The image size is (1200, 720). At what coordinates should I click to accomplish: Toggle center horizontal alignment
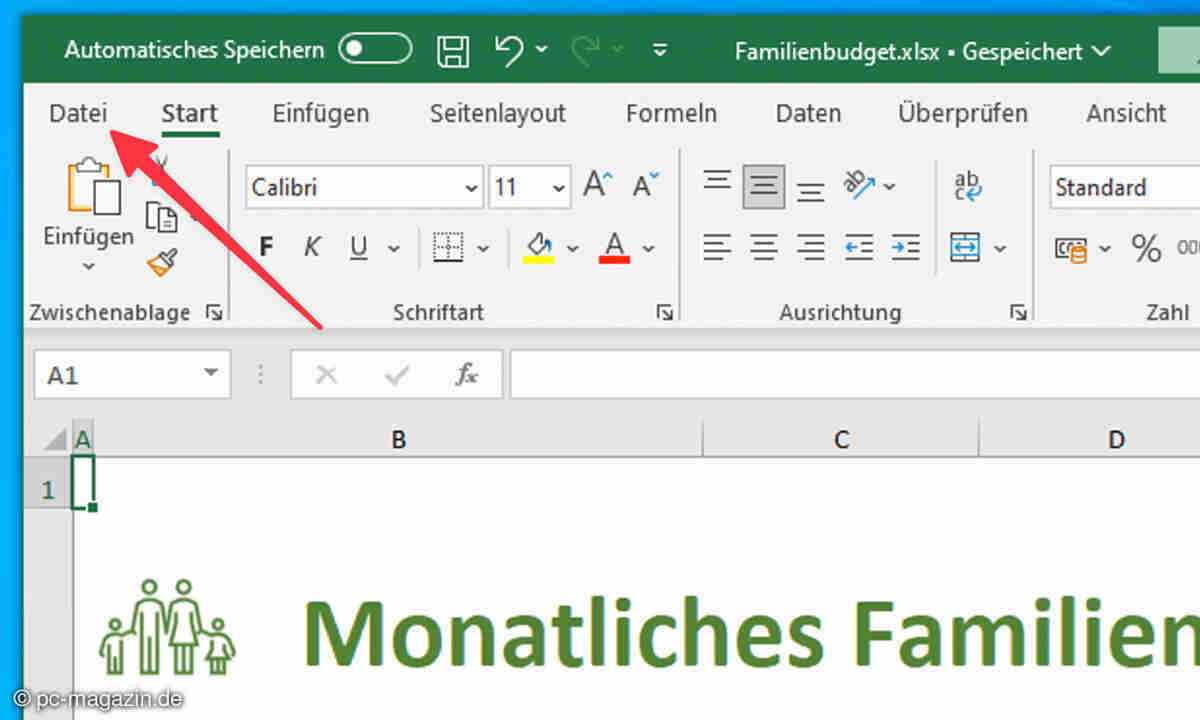point(764,247)
